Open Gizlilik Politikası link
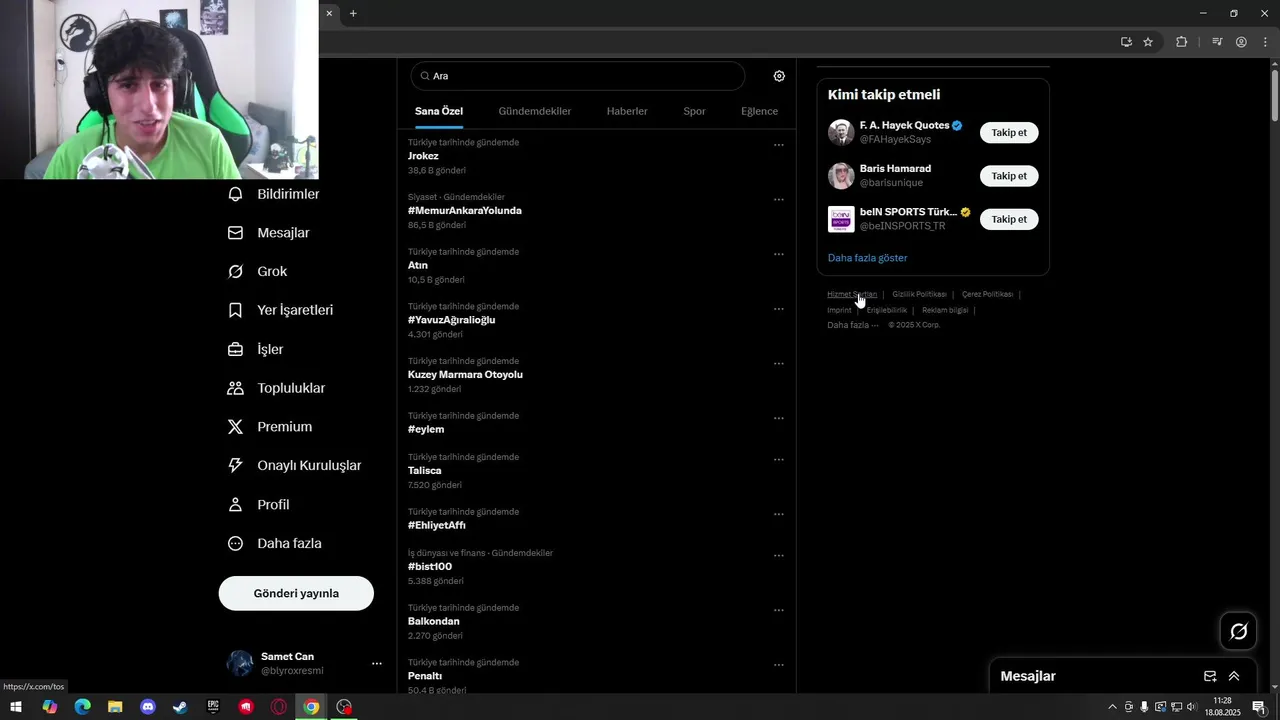This screenshot has height=720, width=1280. (919, 294)
